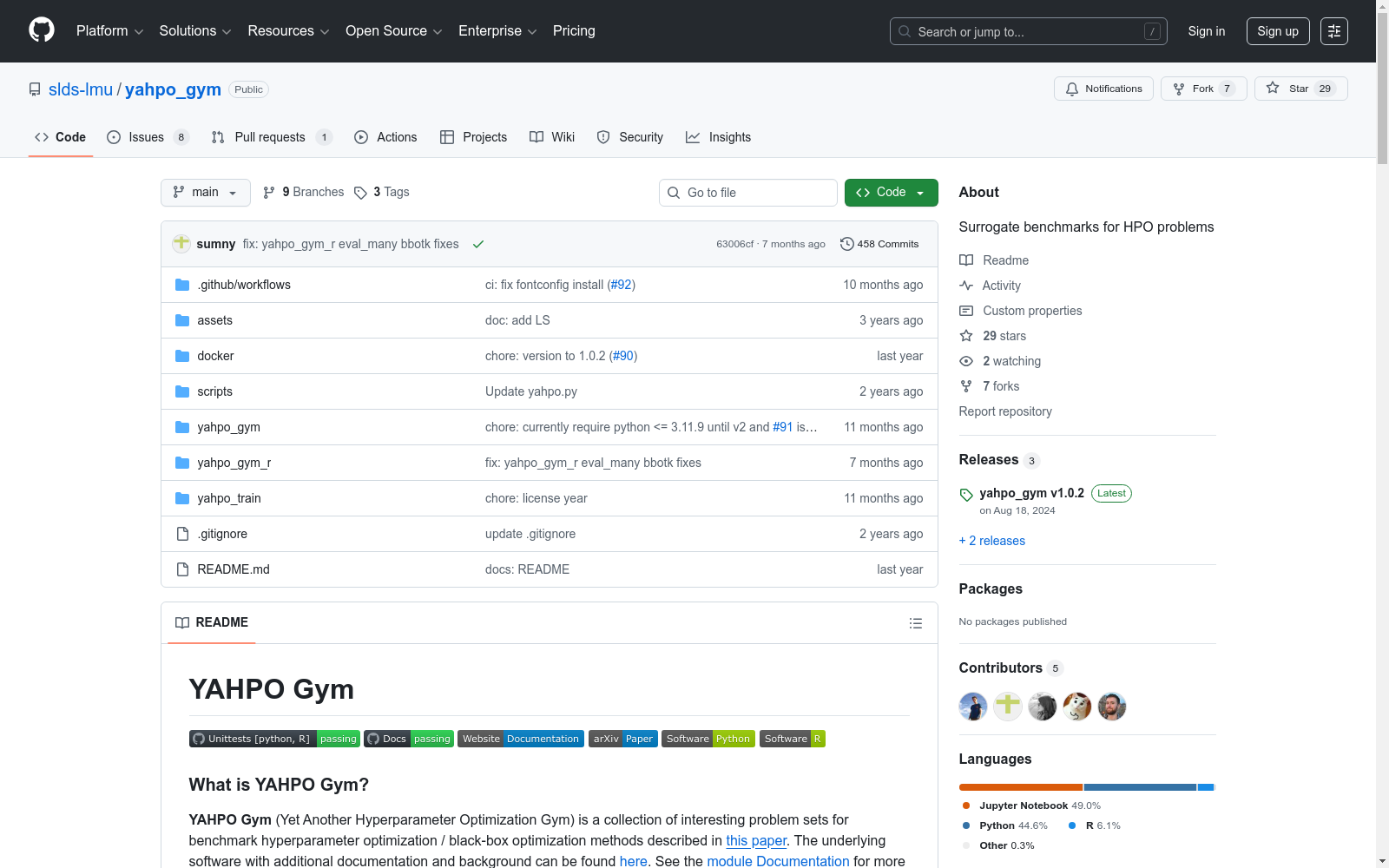1389x868 pixels.
Task: Open sumny's avatar beside latest commit
Action: (181, 244)
